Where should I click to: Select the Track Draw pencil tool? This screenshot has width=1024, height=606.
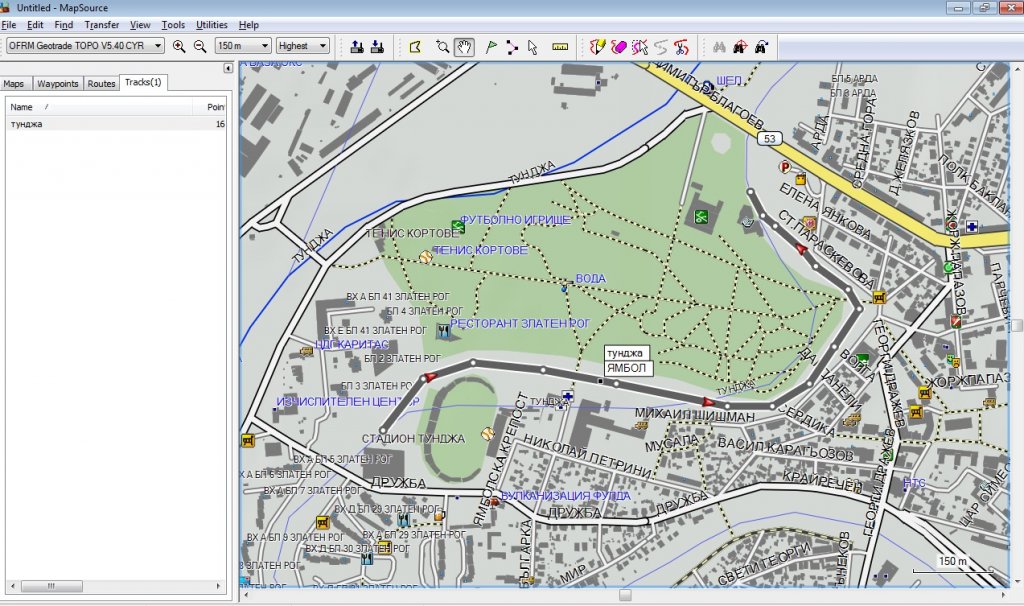point(597,46)
